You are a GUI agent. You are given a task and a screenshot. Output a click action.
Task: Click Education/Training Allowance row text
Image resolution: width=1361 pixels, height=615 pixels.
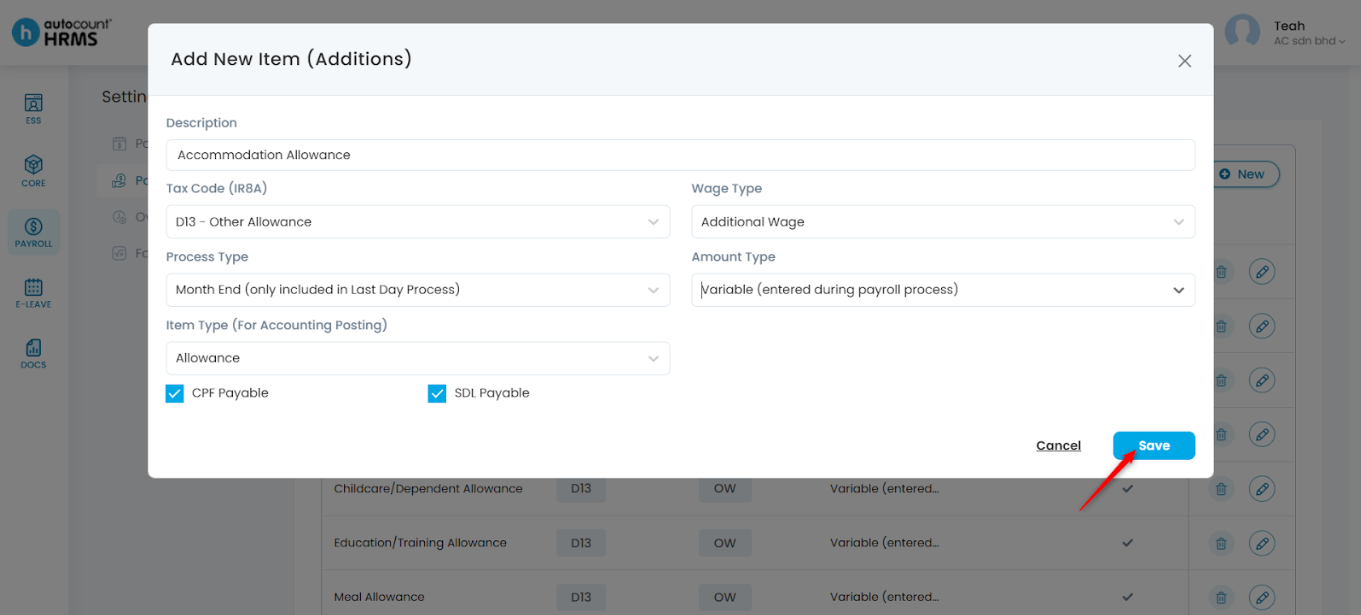tap(420, 543)
